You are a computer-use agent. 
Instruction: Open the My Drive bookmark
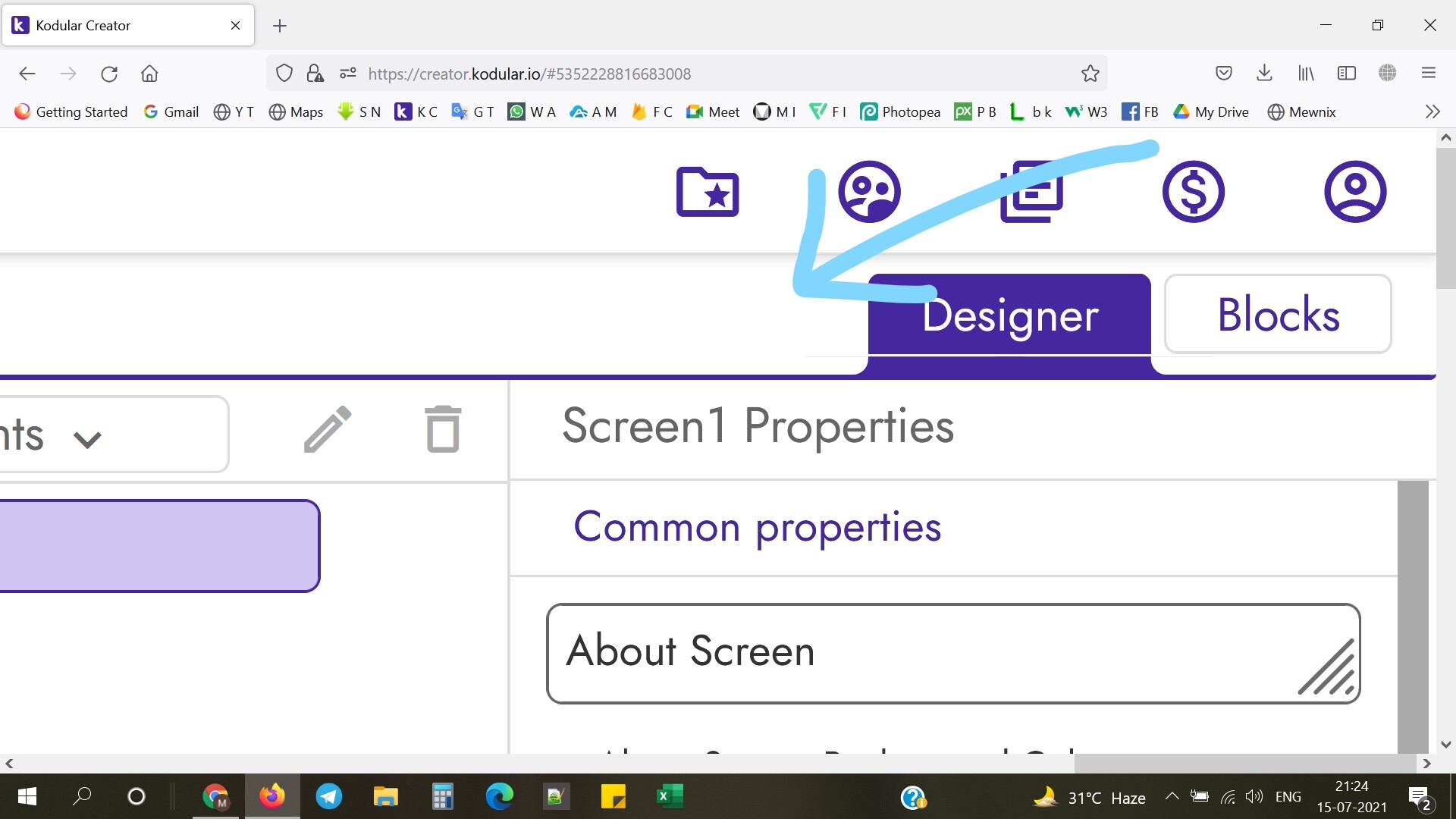(x=1211, y=112)
